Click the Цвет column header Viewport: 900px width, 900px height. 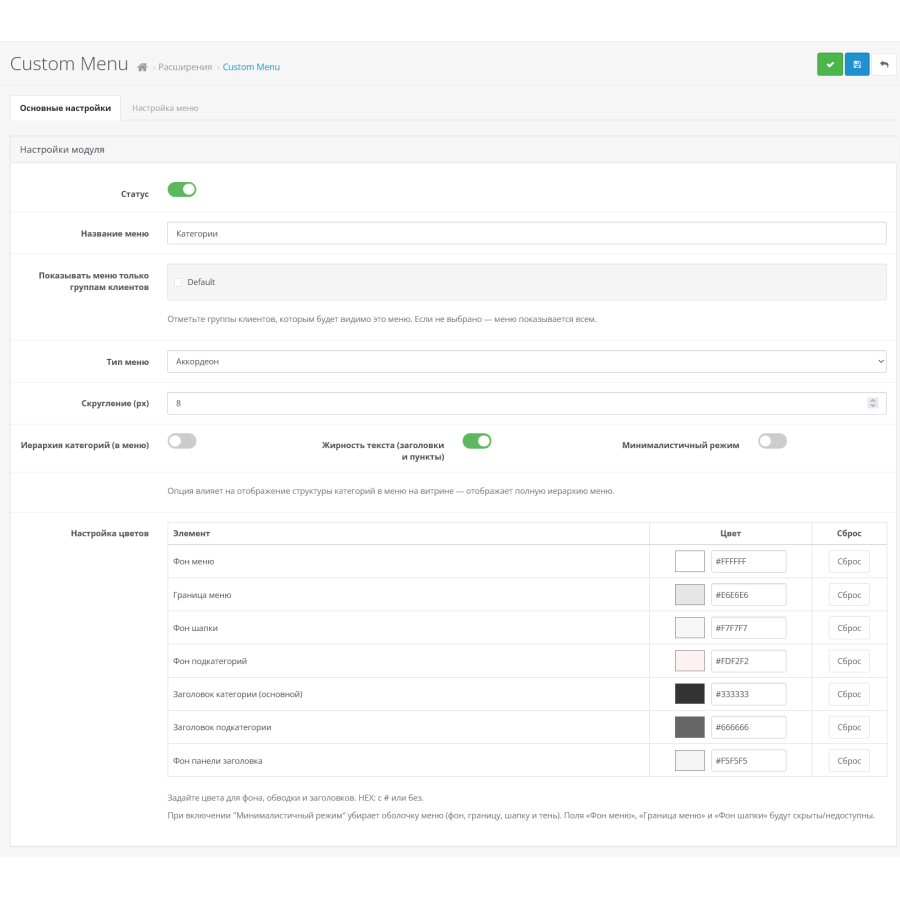[730, 533]
